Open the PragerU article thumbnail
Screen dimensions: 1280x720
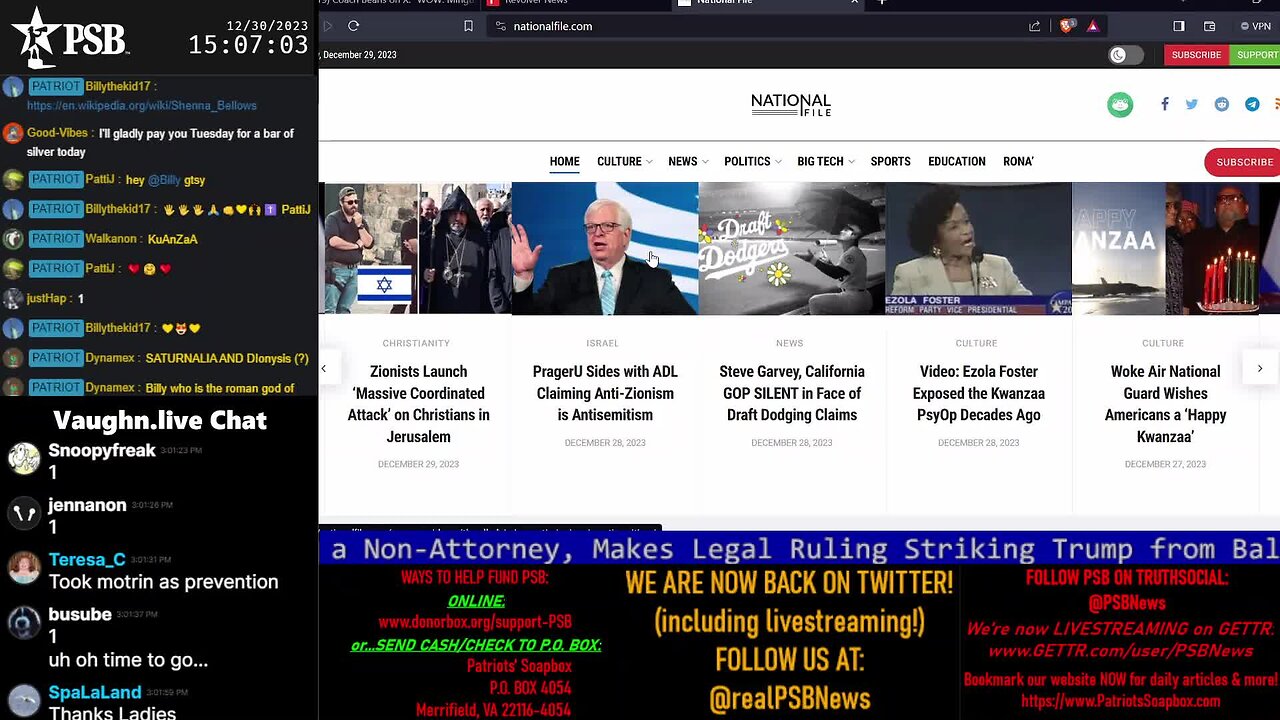[x=605, y=249]
